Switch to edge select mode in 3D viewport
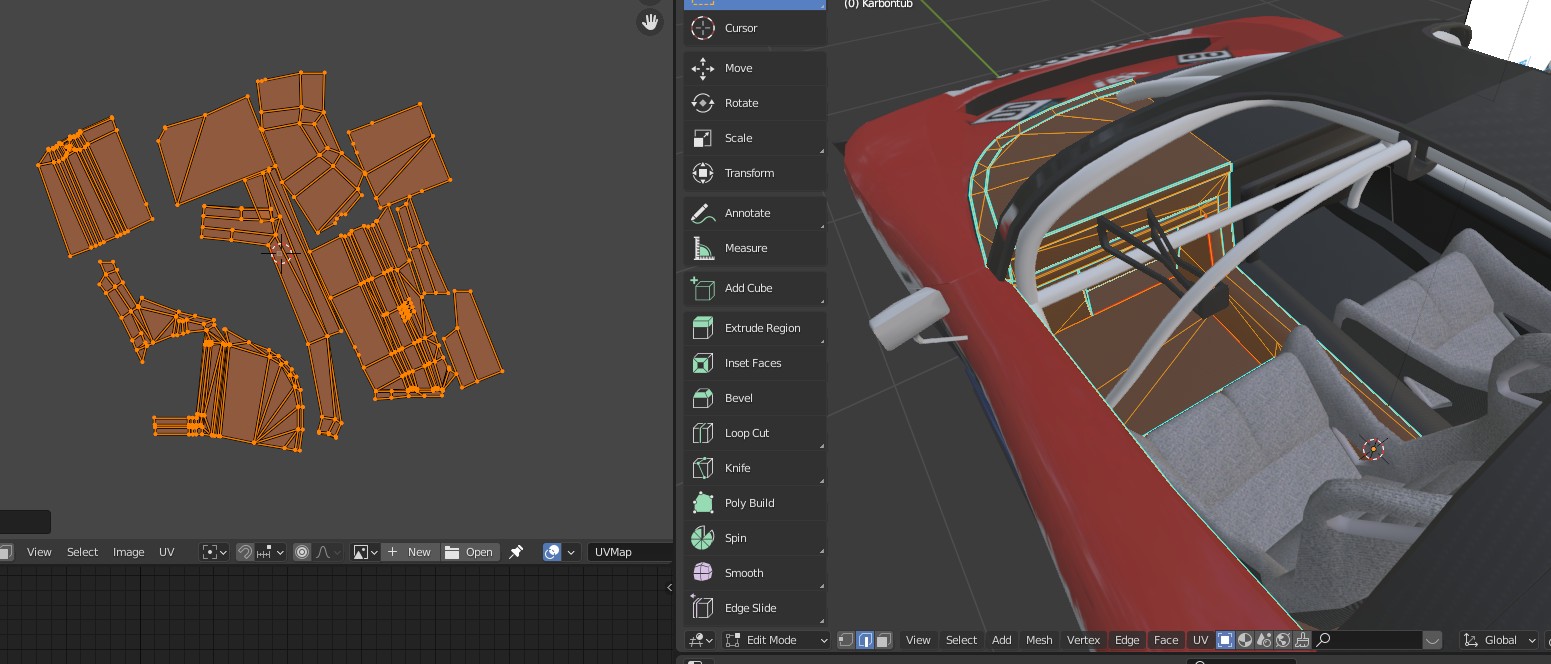This screenshot has height=664, width=1551. (x=865, y=640)
